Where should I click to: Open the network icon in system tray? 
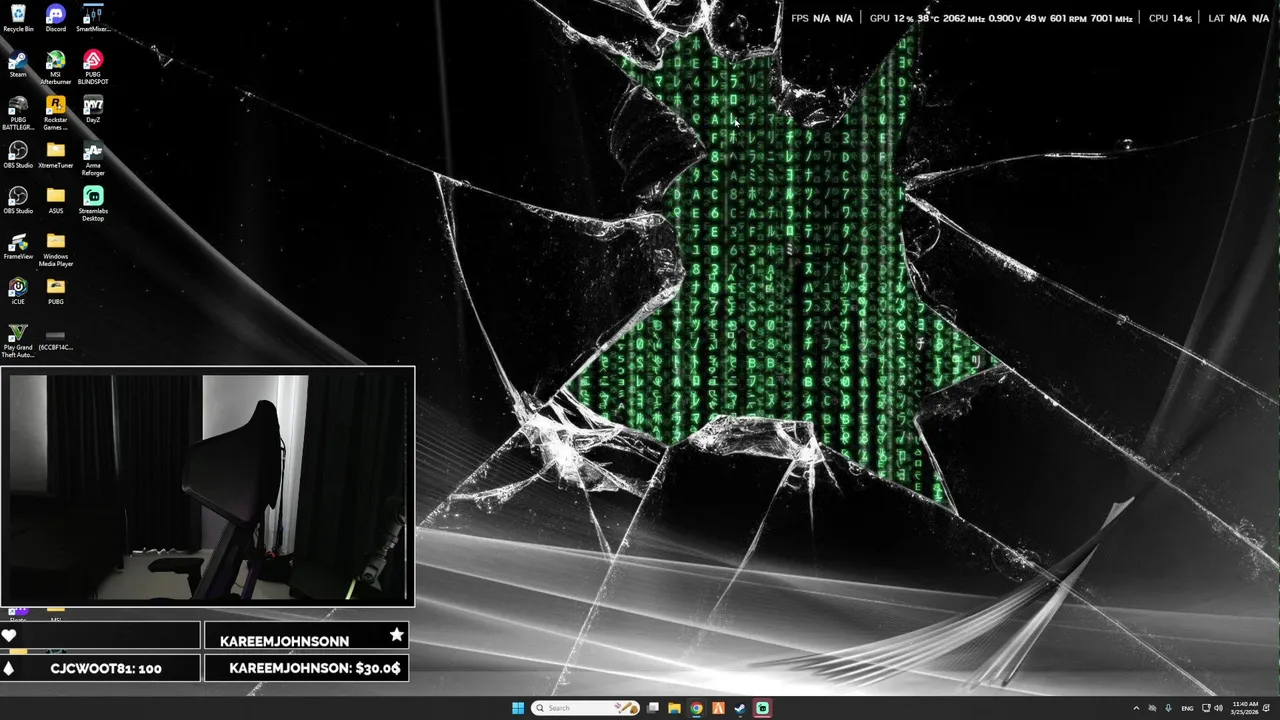coord(1206,708)
